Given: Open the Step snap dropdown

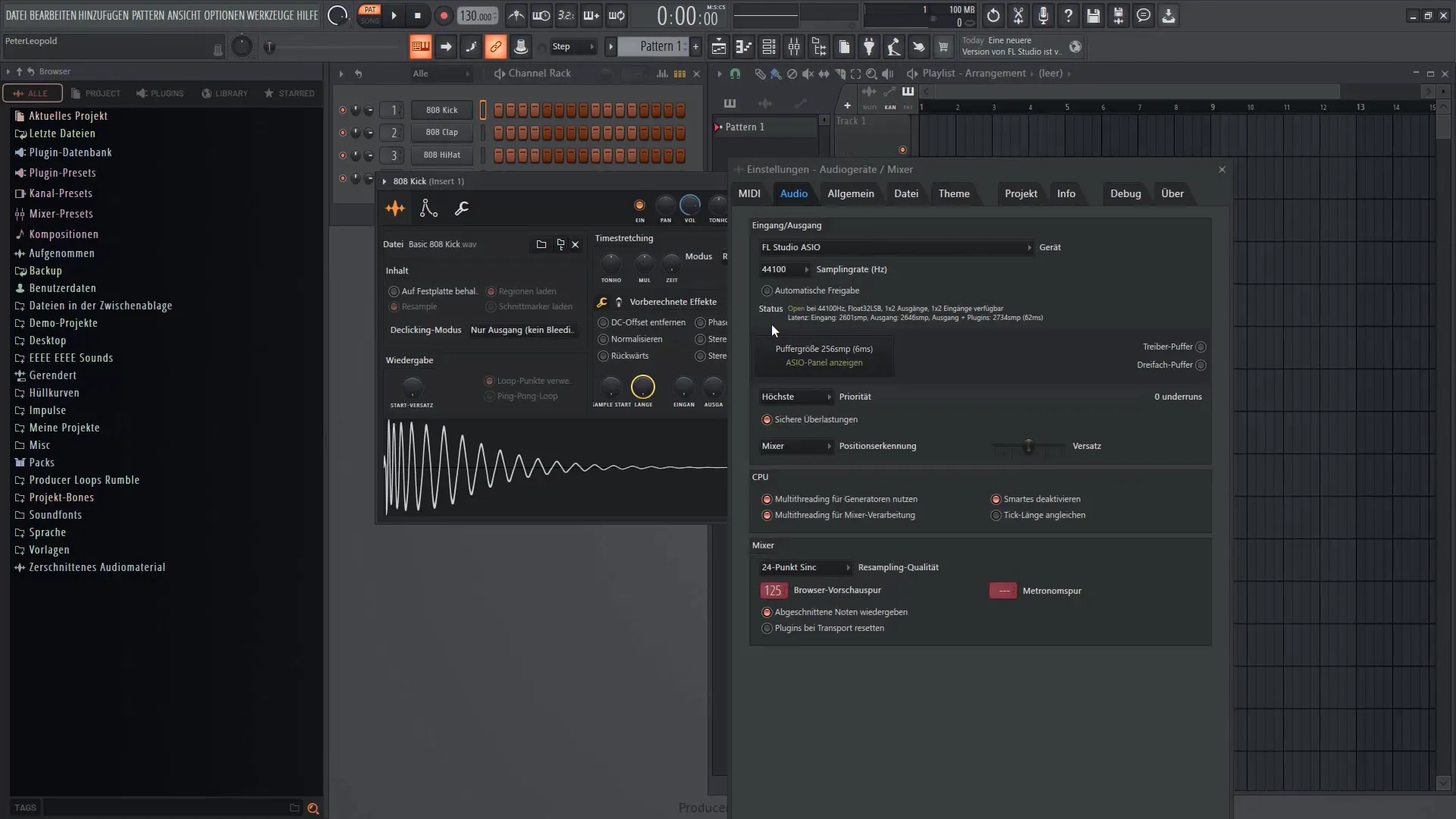Looking at the screenshot, I should 573,47.
